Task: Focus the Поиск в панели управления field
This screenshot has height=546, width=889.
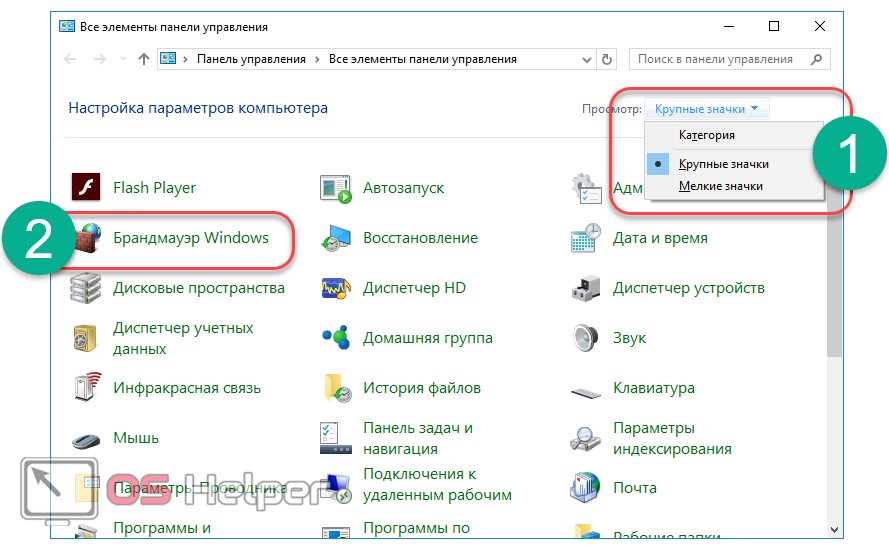Action: tap(720, 59)
